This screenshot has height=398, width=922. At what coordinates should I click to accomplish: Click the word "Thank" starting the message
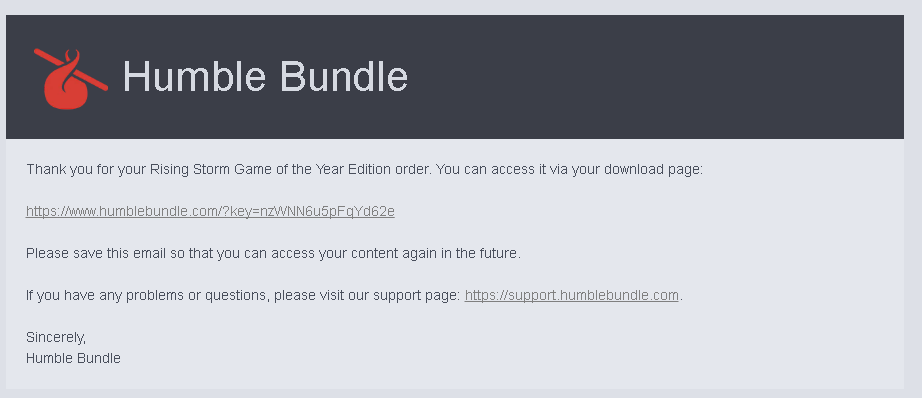point(46,169)
